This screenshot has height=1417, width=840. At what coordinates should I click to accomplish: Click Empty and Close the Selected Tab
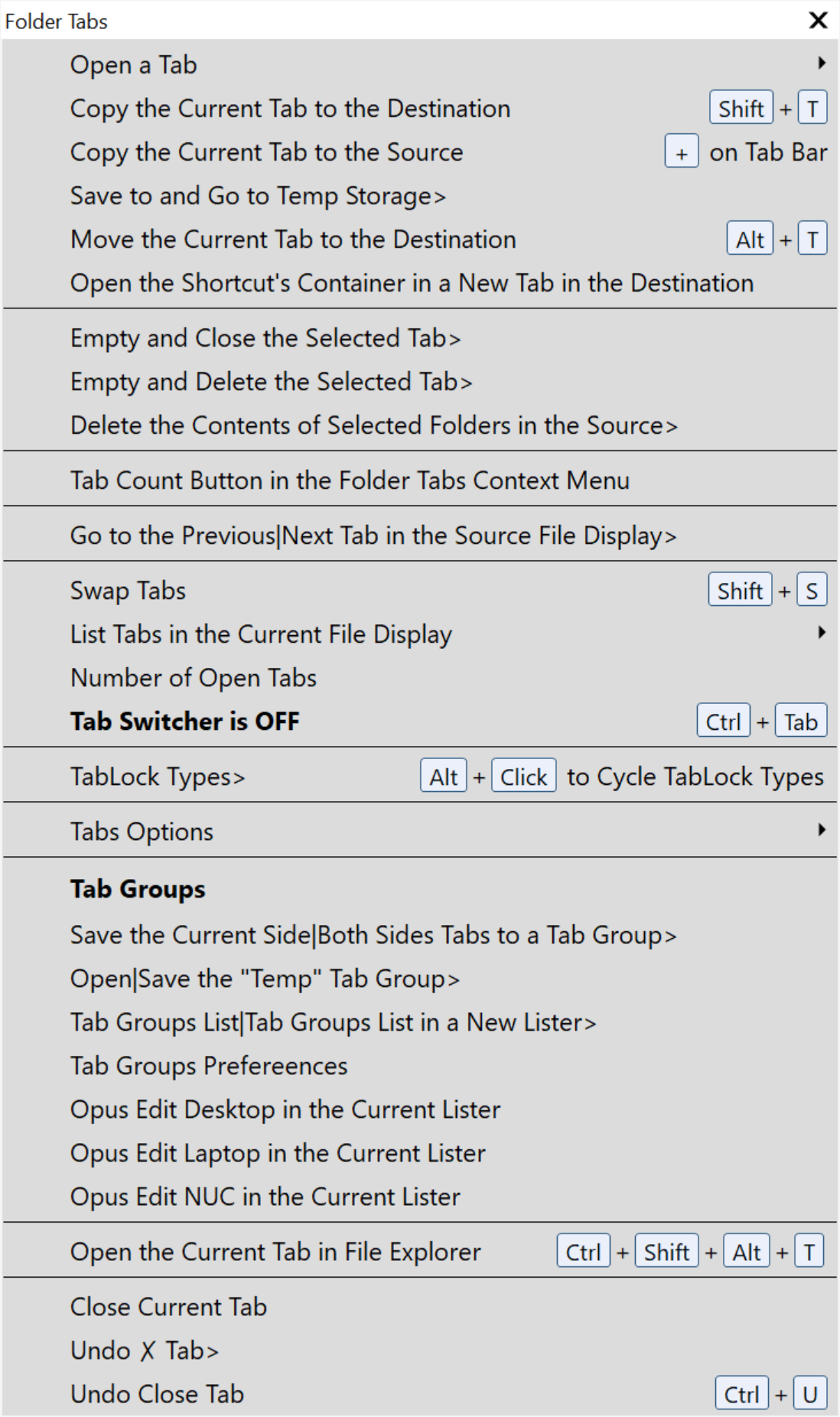265,338
